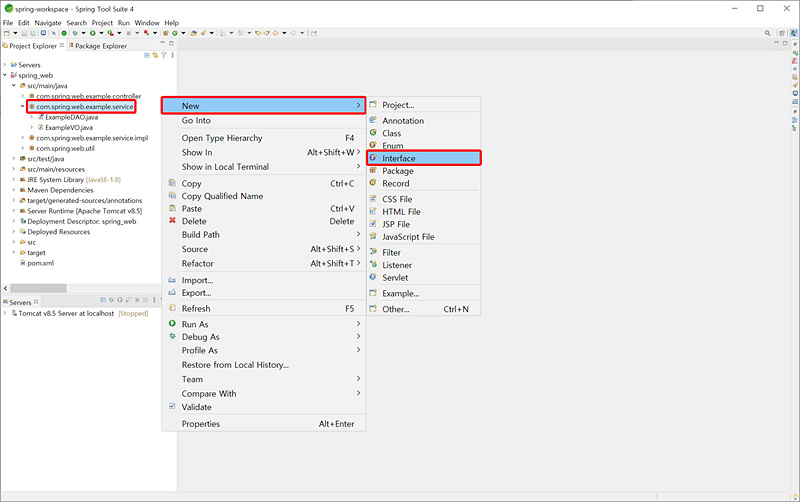Click the Link with Editor icon in Project Explorer
Screen dimensions: 800x502
(155, 55)
